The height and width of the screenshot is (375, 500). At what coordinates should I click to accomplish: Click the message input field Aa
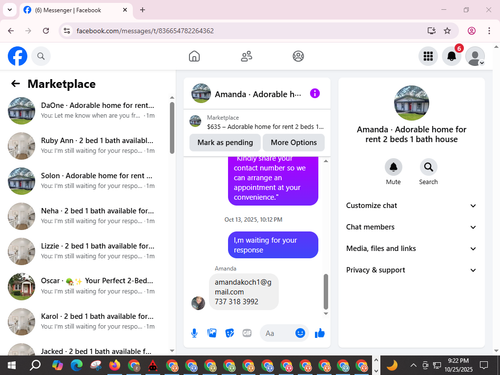click(x=278, y=333)
